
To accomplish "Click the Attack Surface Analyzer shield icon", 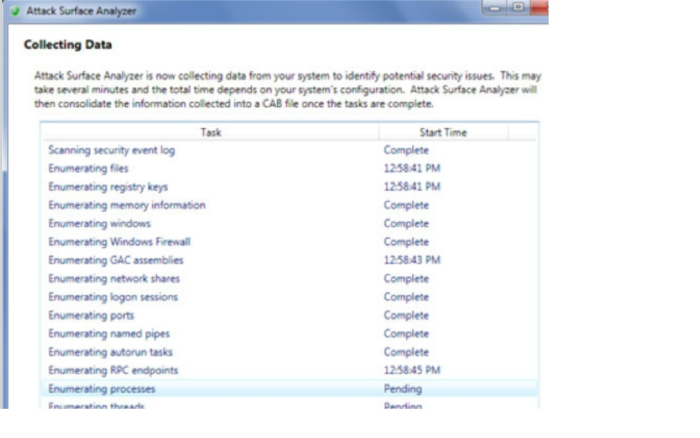I will (15, 11).
